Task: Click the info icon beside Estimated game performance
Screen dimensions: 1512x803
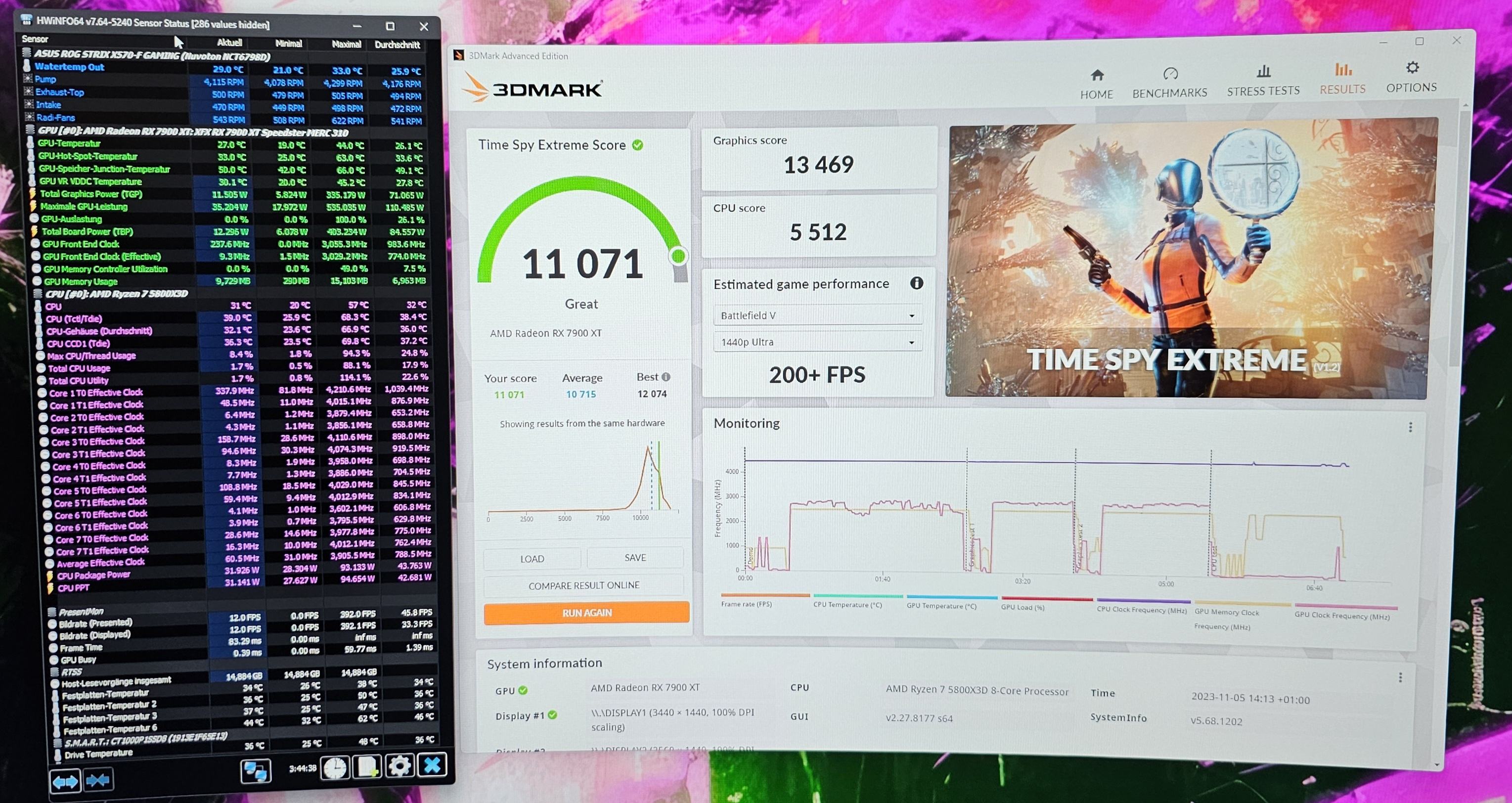Action: click(x=916, y=283)
